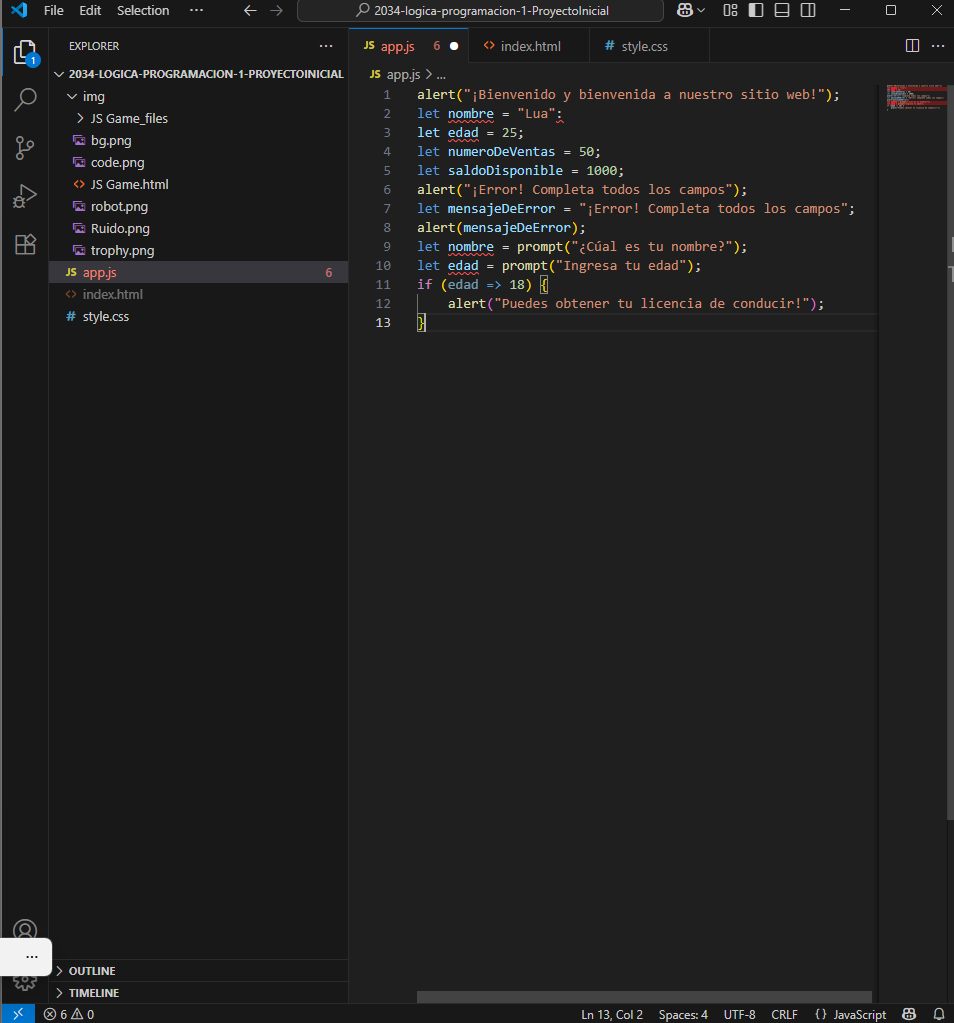
Task: Open the Search view icon
Action: pos(25,100)
